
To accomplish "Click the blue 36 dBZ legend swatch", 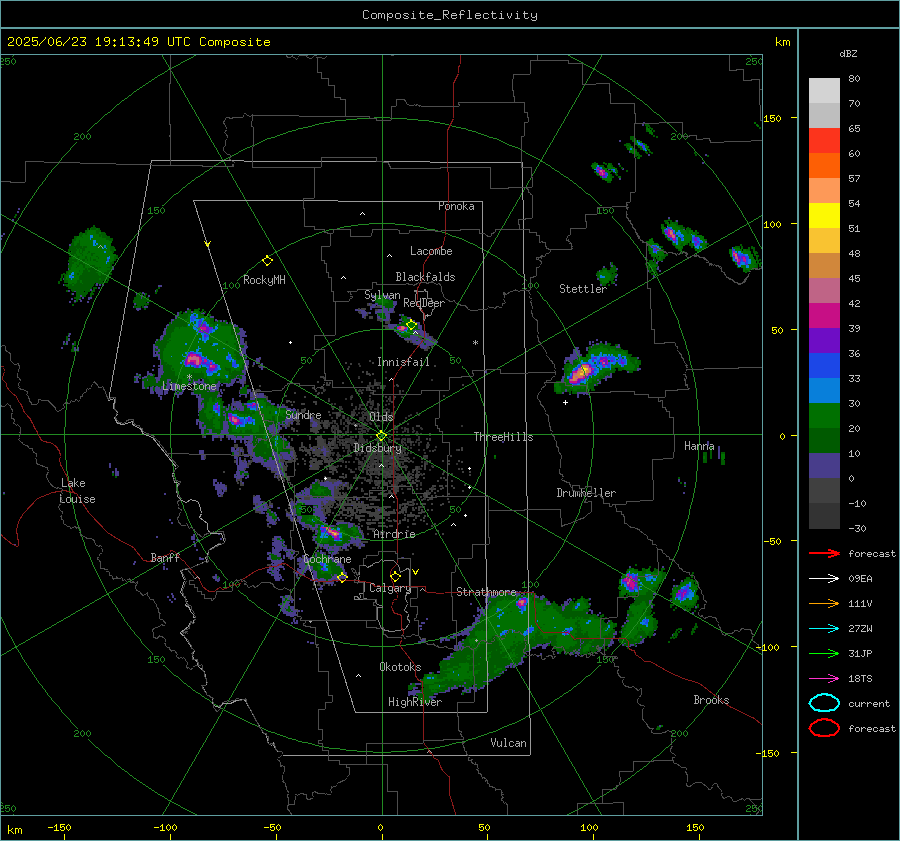I will [824, 365].
